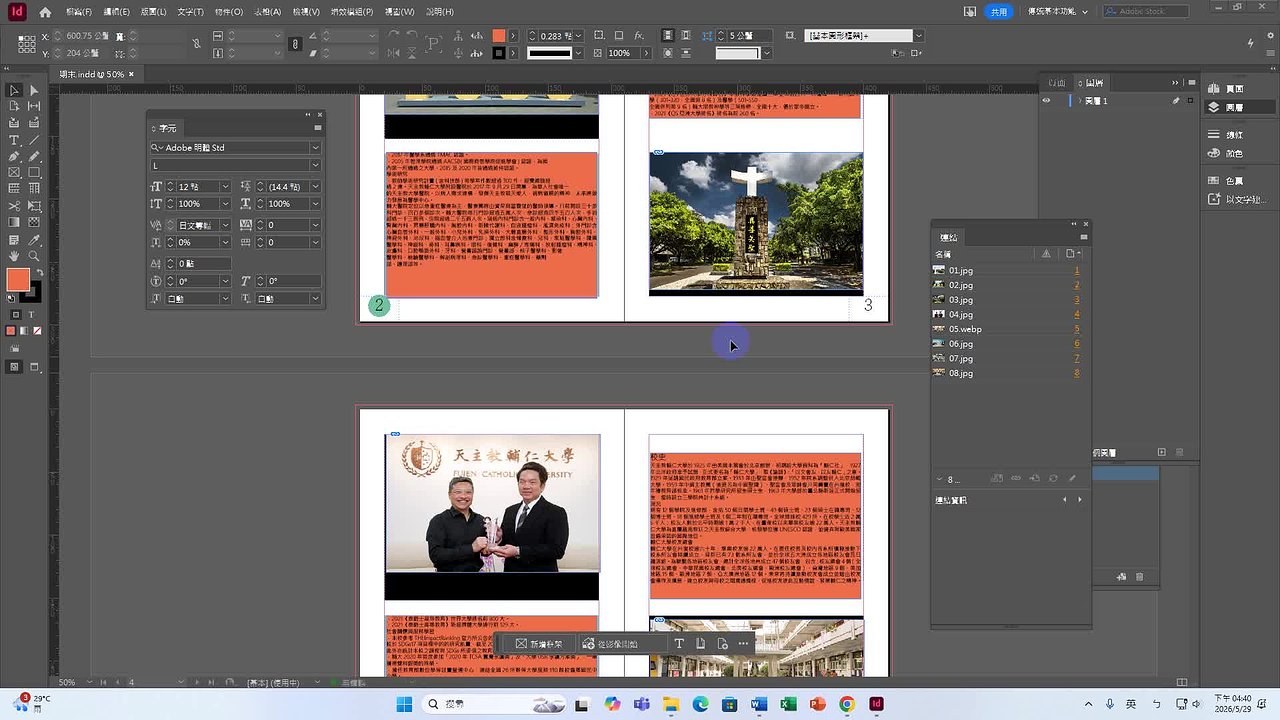Viewport: 1280px width, 720px height.
Task: Open Google Chrome from the taskbar
Action: pyautogui.click(x=847, y=704)
